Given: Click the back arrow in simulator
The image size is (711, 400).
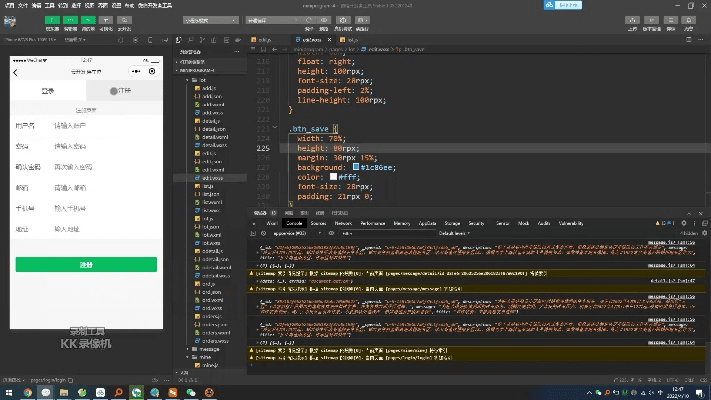Looking at the screenshot, I should point(16,72).
